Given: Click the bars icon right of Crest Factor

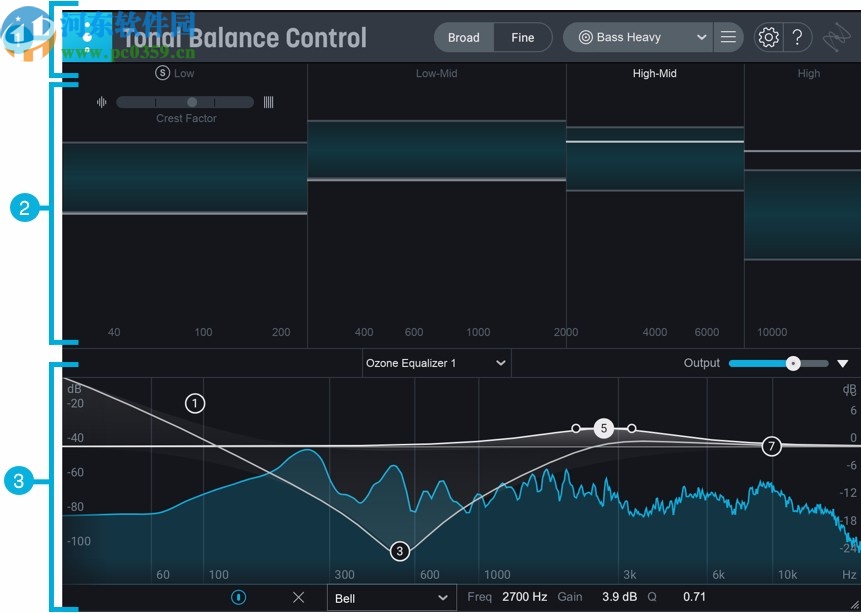Looking at the screenshot, I should click(270, 101).
